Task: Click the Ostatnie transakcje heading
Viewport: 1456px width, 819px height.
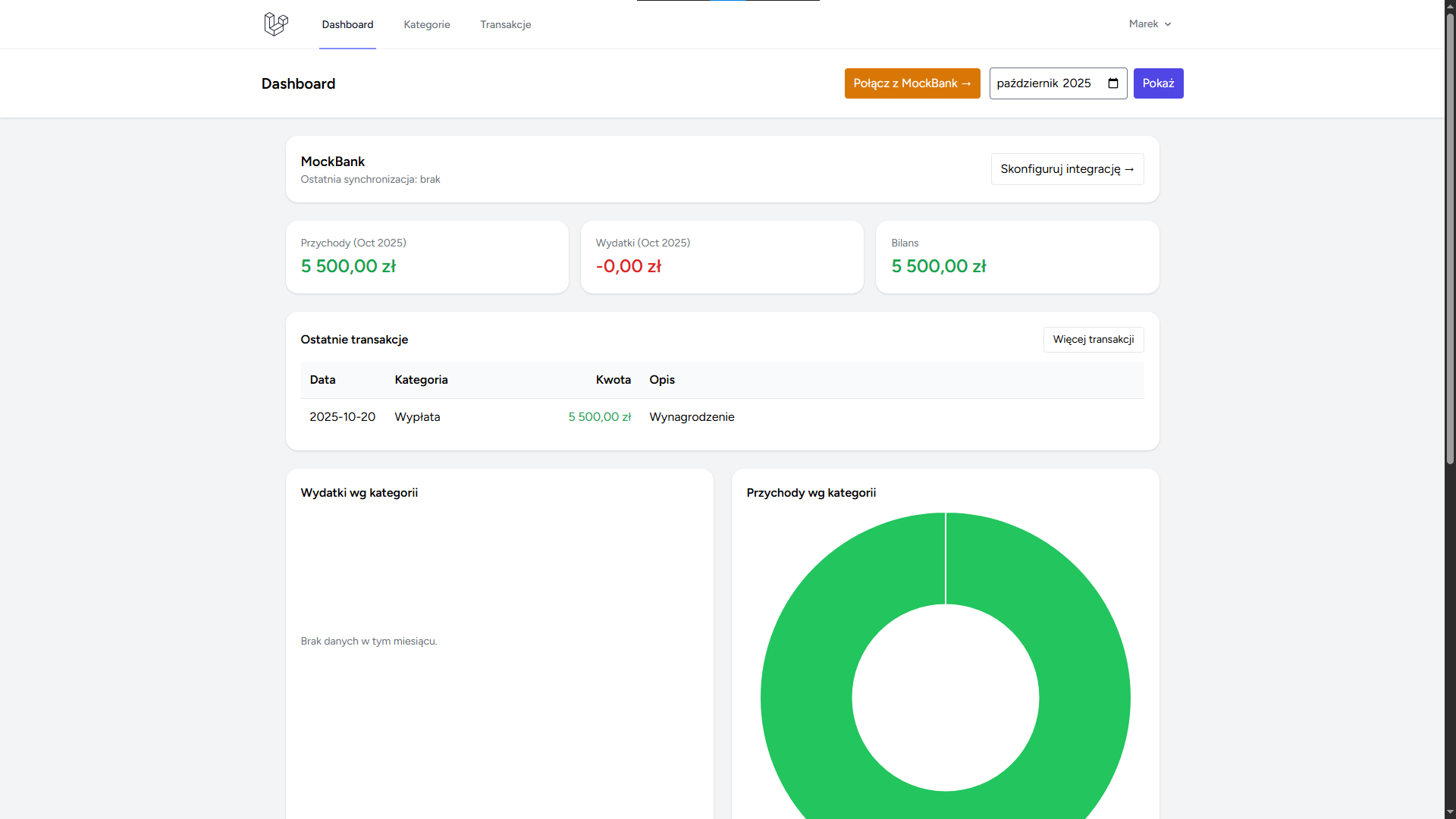Action: [x=354, y=340]
